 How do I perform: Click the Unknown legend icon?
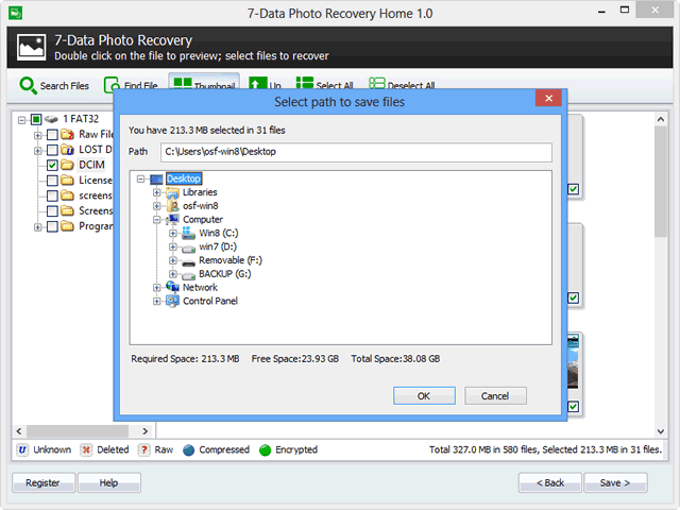pos(23,450)
